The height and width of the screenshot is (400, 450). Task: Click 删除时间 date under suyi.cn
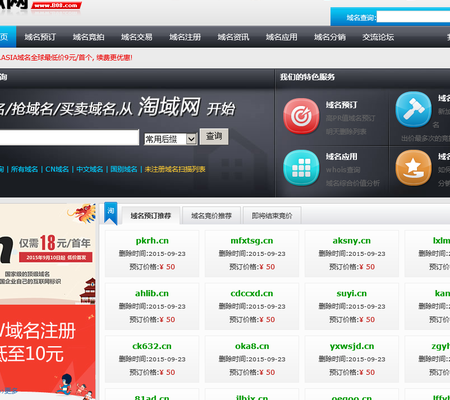(x=352, y=306)
